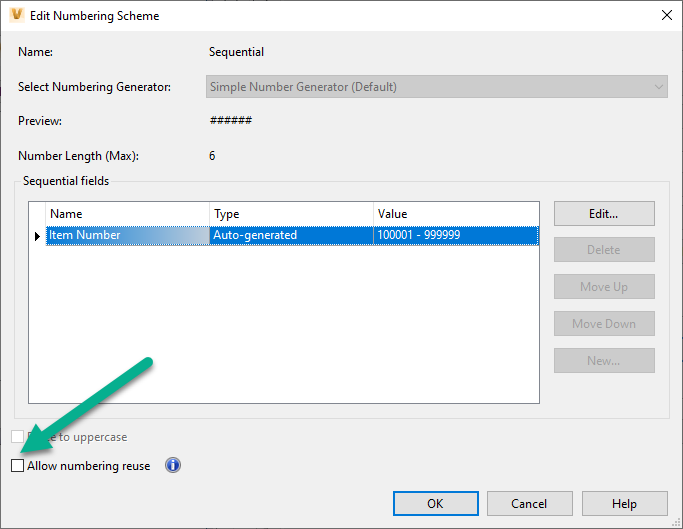Screen dimensions: 683x529
Task: Close the Edit Numbering Scheme dialog
Action: pos(666,15)
